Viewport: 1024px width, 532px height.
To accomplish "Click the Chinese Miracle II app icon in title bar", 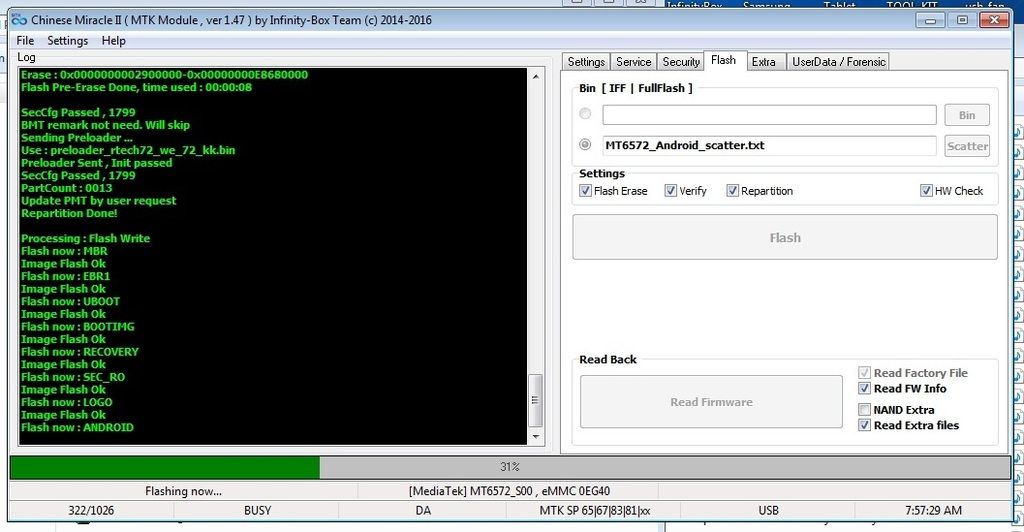I will (18, 20).
